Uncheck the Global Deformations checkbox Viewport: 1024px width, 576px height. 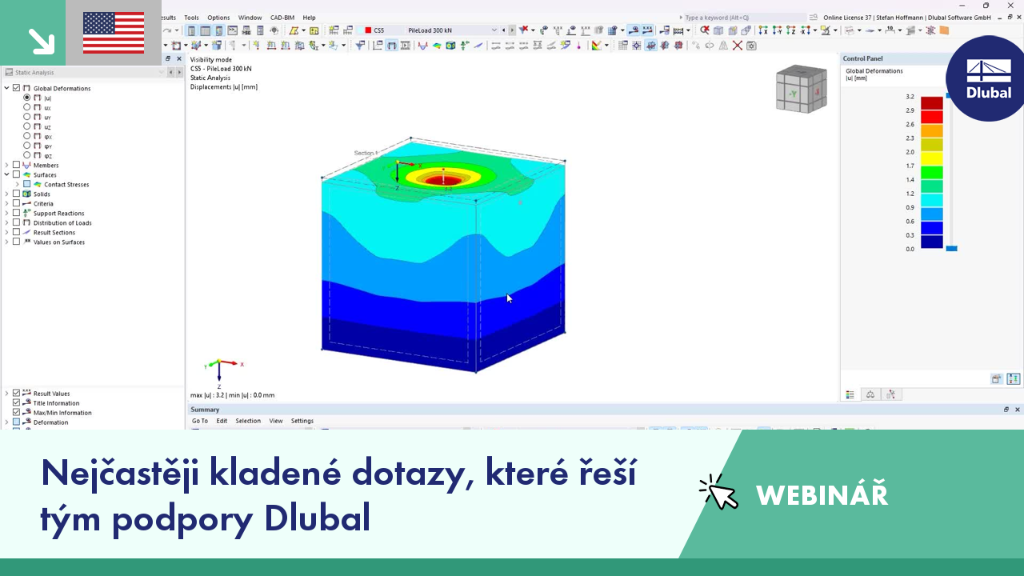click(x=16, y=88)
